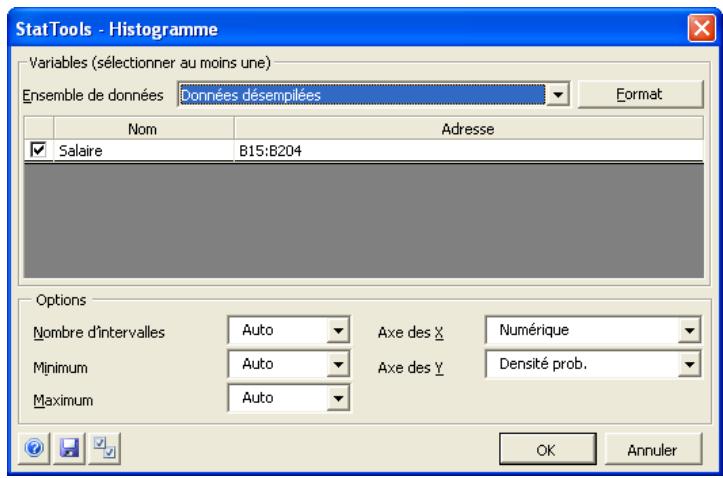
Task: Expand the Maximum dropdown arrow
Action: point(338,398)
